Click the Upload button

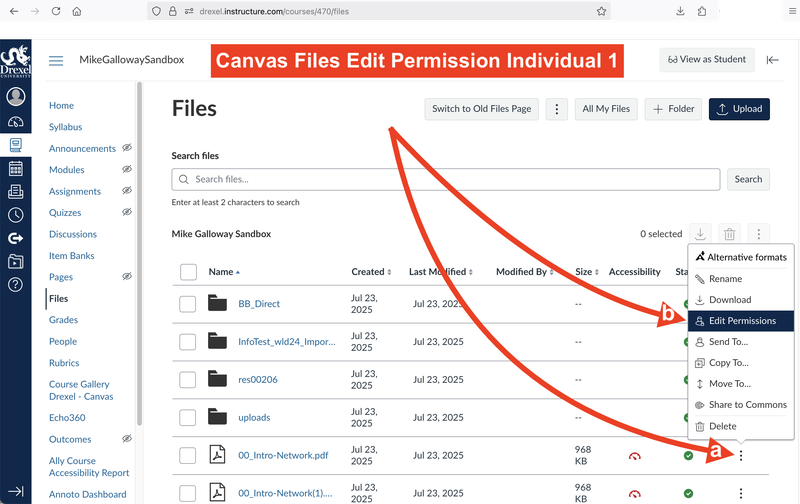click(x=739, y=109)
